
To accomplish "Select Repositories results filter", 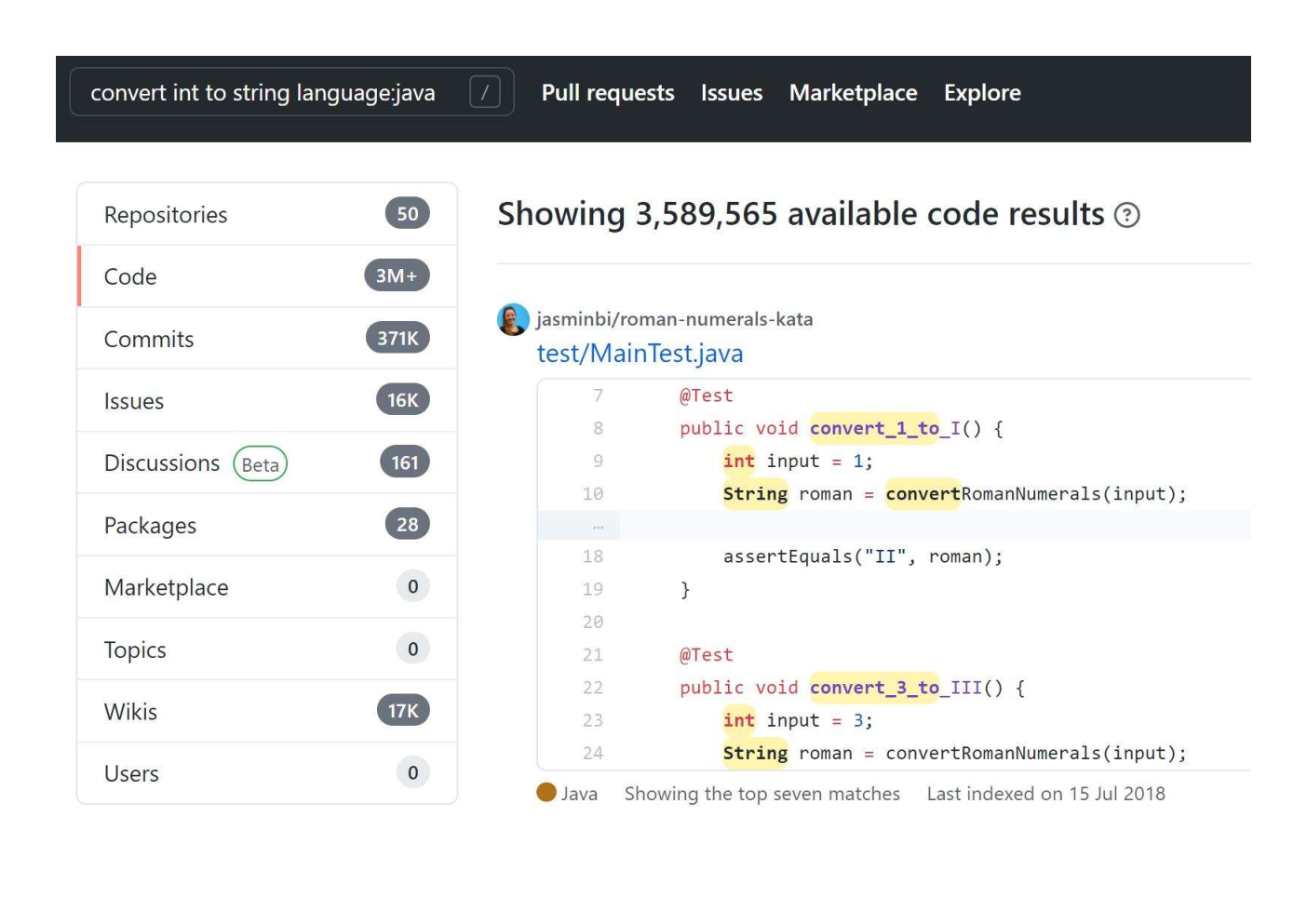I will coord(267,215).
